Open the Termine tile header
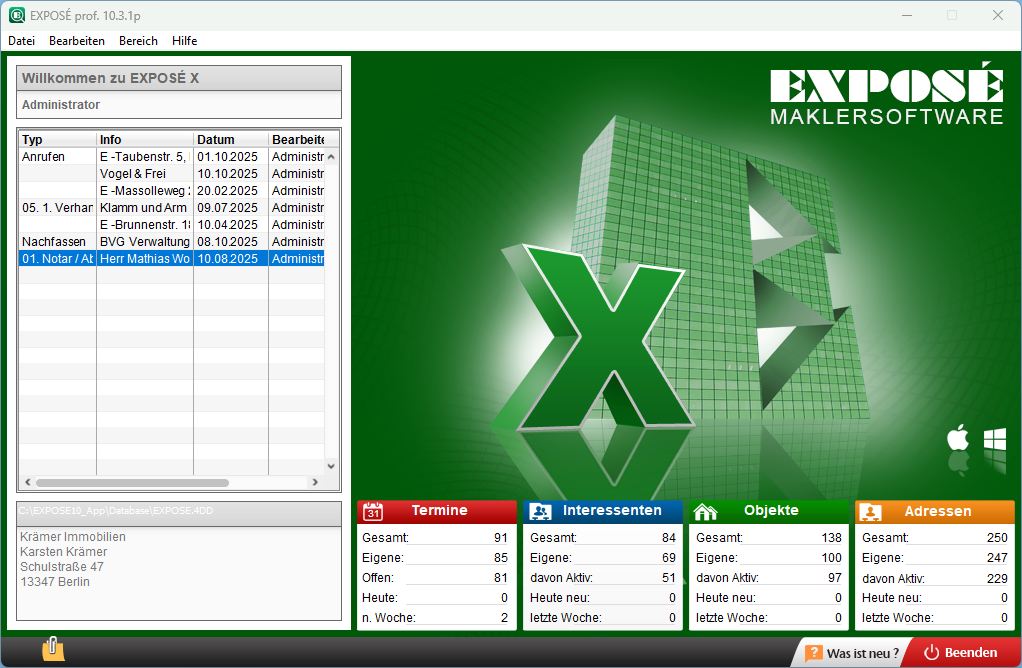This screenshot has width=1022, height=668. tap(439, 511)
